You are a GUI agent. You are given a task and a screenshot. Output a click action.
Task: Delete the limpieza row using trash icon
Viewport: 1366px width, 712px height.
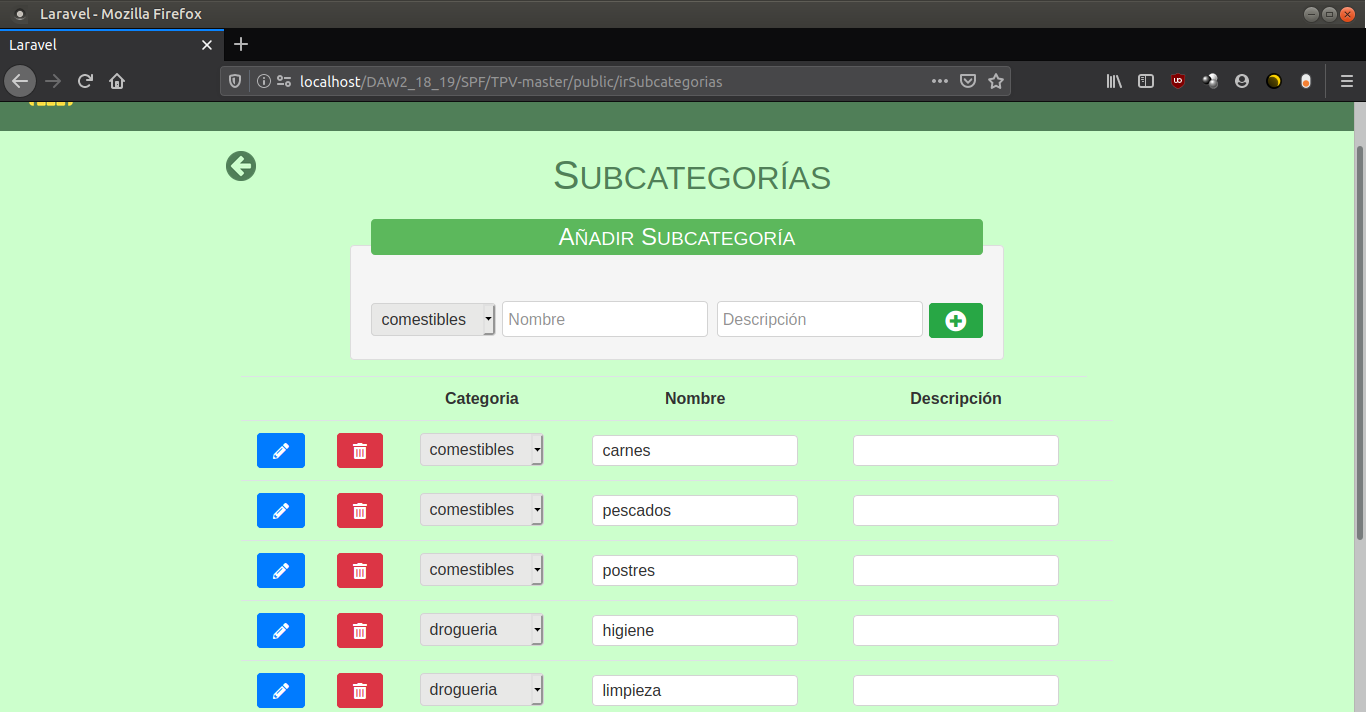360,691
